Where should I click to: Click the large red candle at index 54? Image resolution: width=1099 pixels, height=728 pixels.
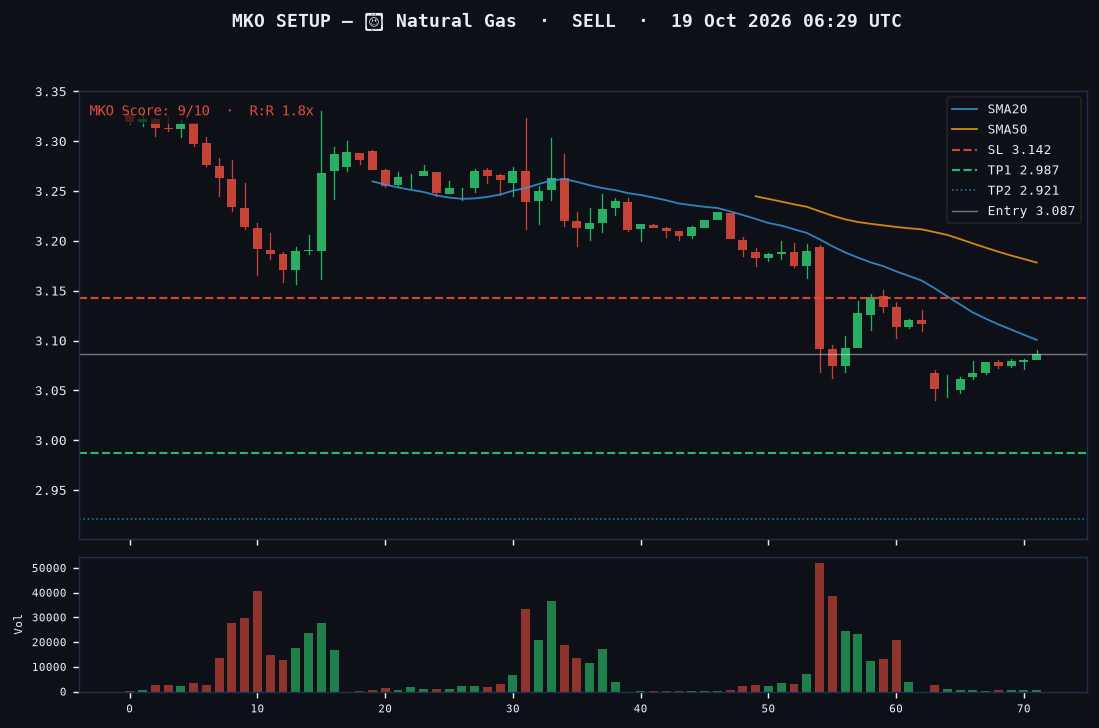[819, 298]
